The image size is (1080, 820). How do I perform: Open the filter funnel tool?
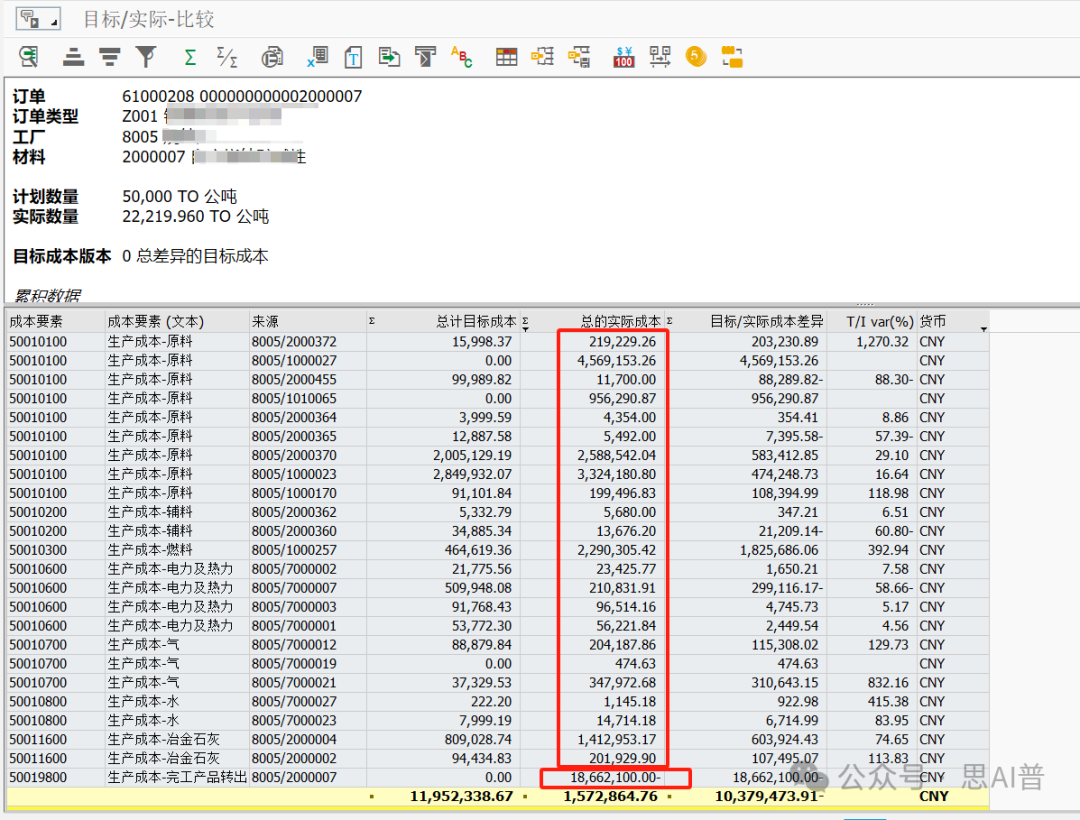click(x=147, y=57)
